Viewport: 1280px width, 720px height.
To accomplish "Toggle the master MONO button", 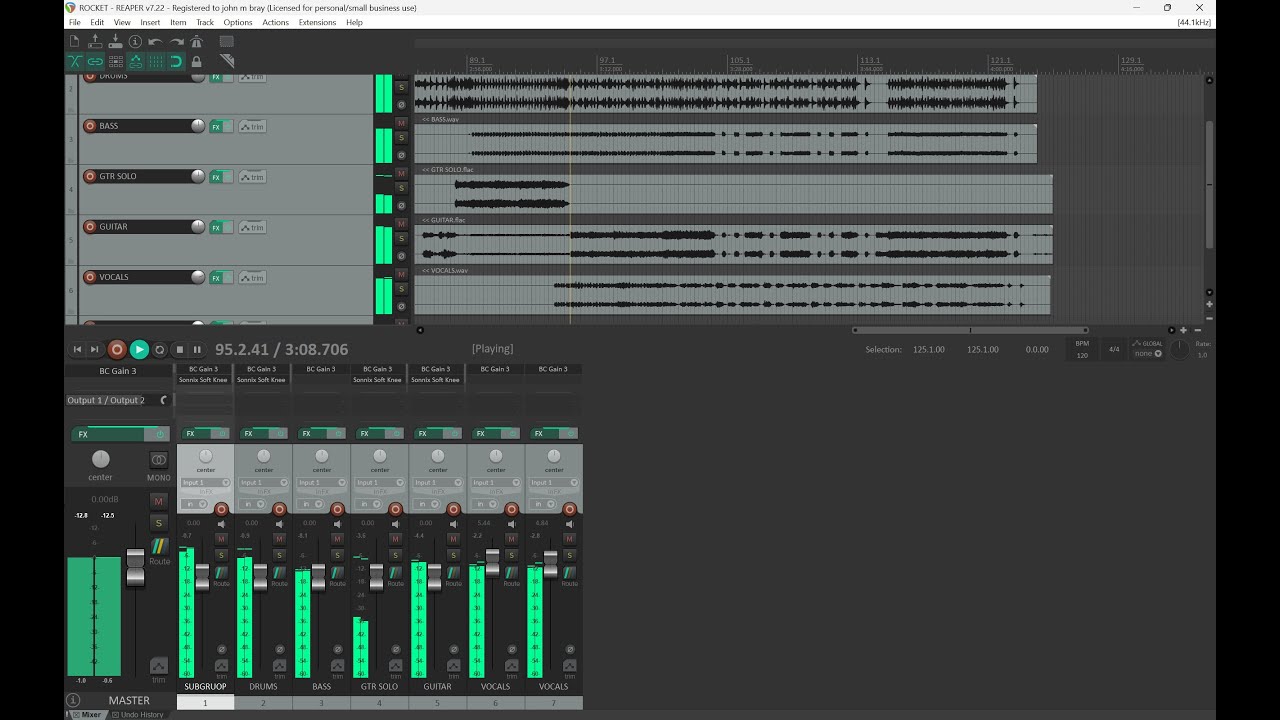I will (x=159, y=460).
